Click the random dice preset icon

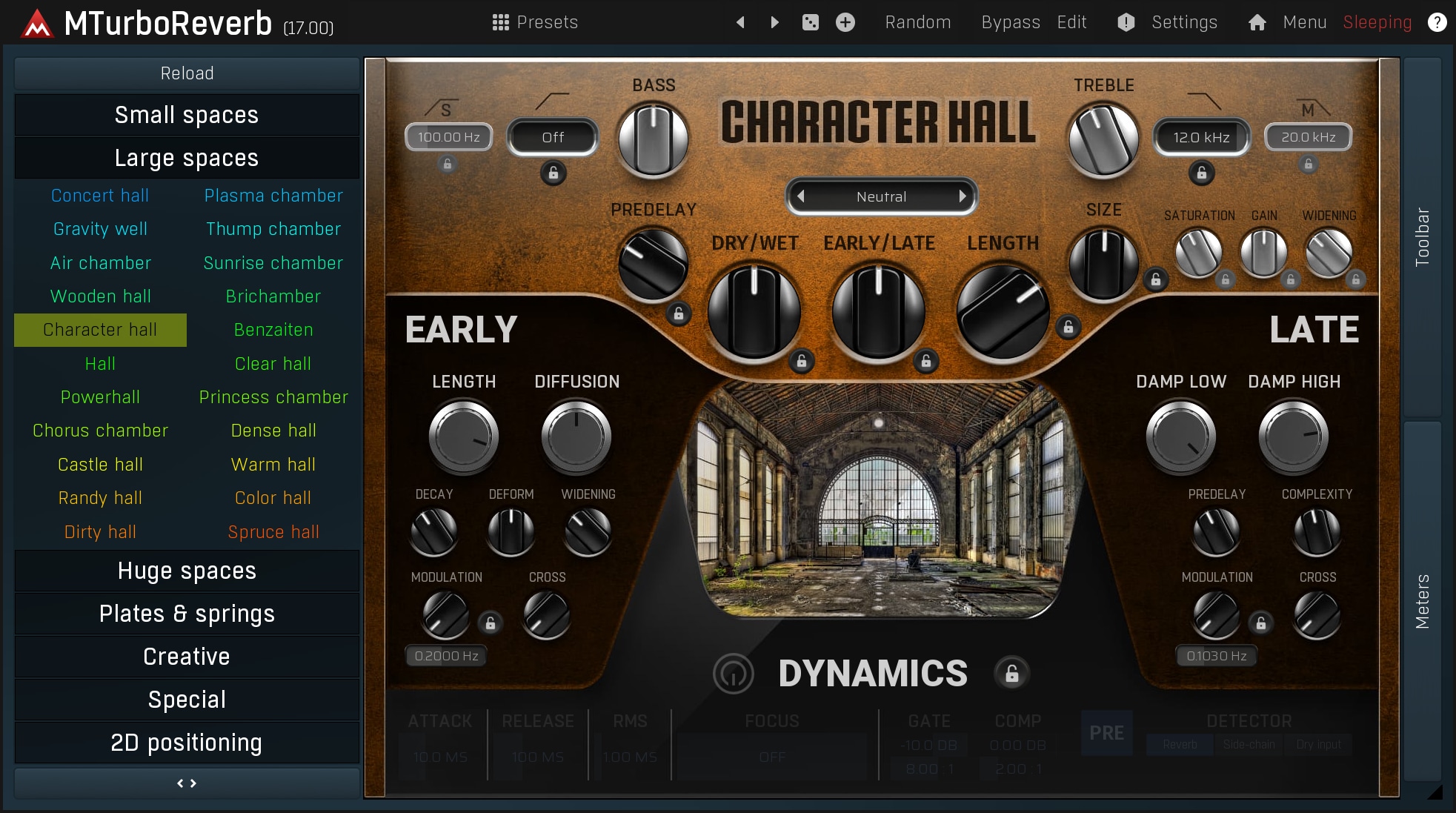coord(811,22)
